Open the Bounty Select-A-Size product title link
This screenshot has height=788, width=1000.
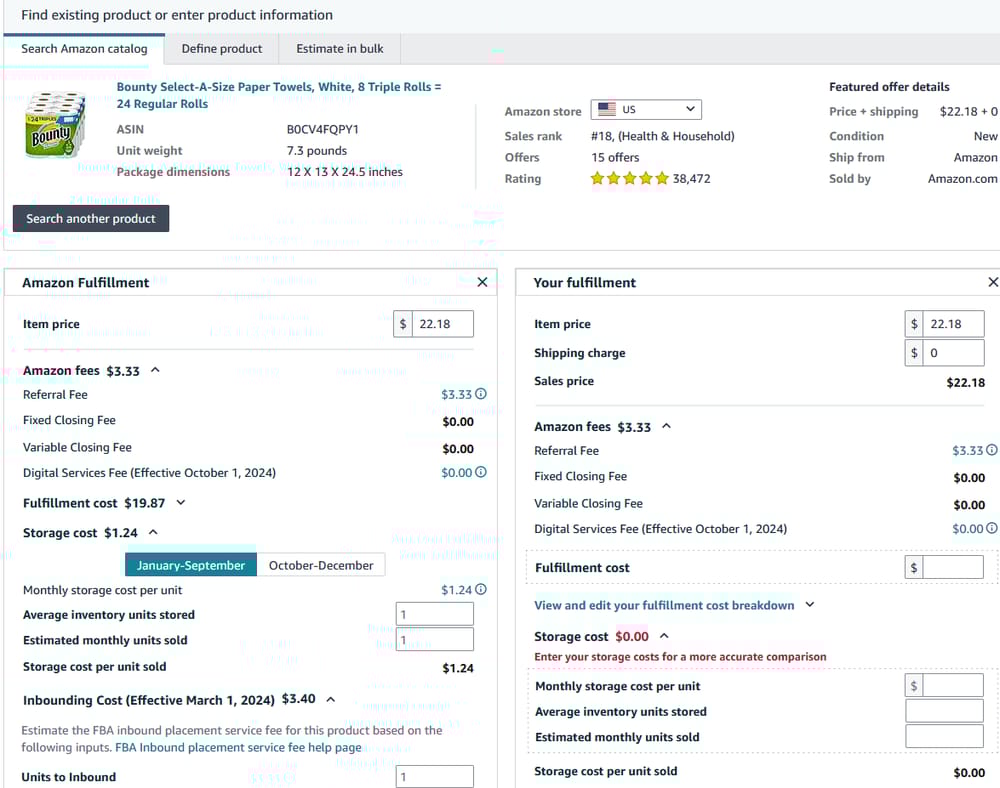(x=279, y=95)
